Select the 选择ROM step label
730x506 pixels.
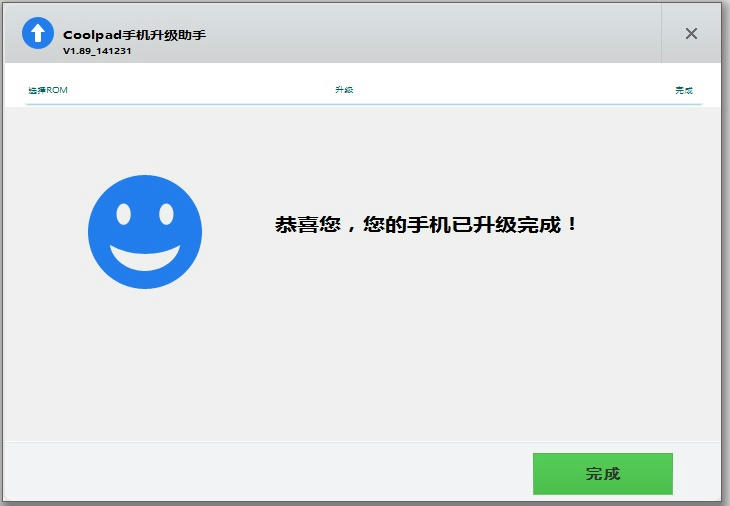point(48,90)
